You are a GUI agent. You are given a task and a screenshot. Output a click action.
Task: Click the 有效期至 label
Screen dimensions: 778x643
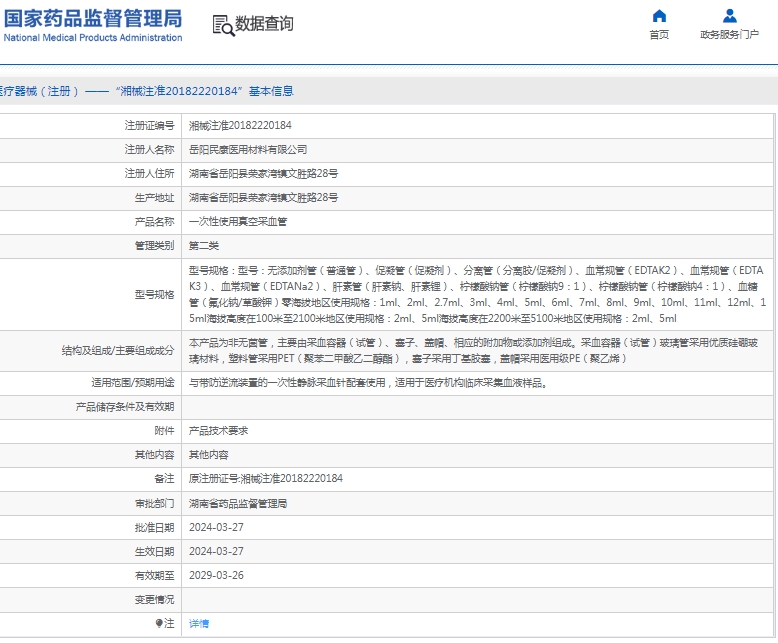[154, 576]
